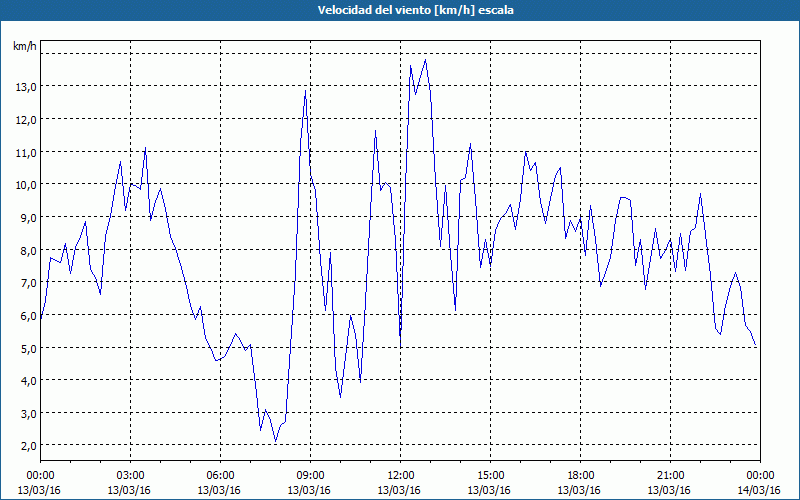Click the "9,0" y-axis value
This screenshot has height=500, width=800.
tap(28, 218)
